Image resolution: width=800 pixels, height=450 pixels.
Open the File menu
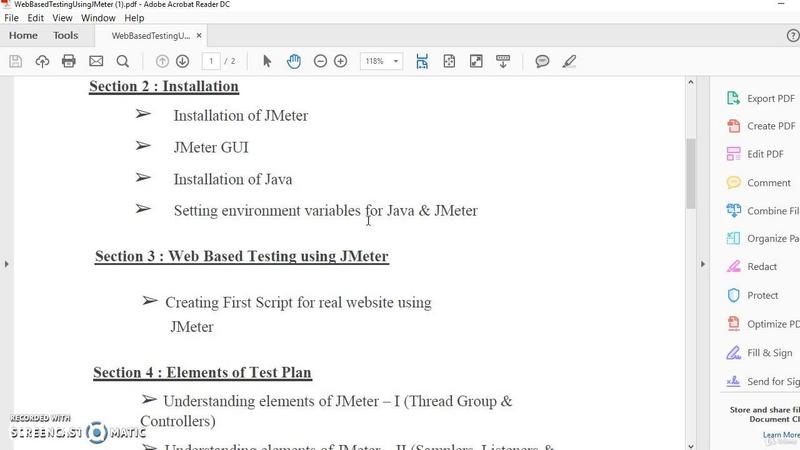coord(11,18)
